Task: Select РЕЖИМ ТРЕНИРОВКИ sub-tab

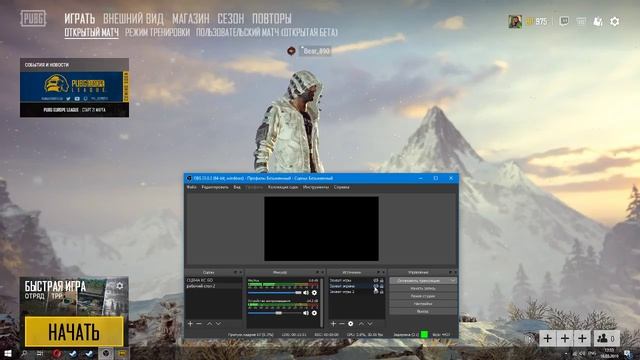Action: click(158, 32)
